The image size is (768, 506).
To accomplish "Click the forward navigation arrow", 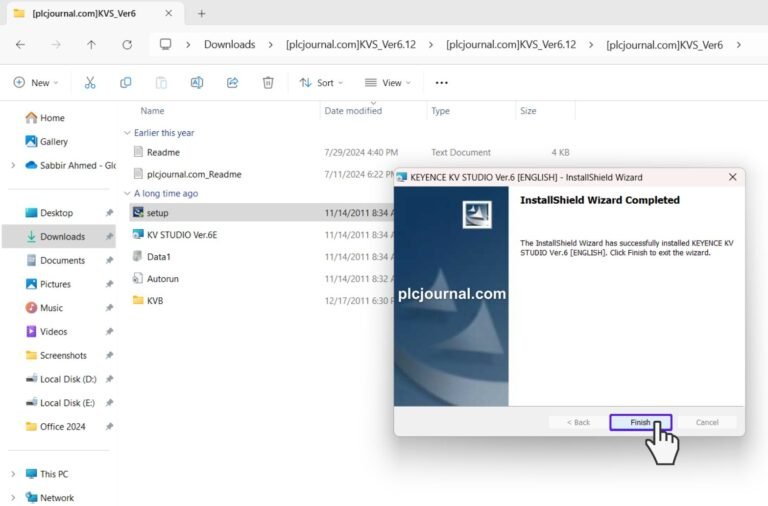I will point(56,45).
